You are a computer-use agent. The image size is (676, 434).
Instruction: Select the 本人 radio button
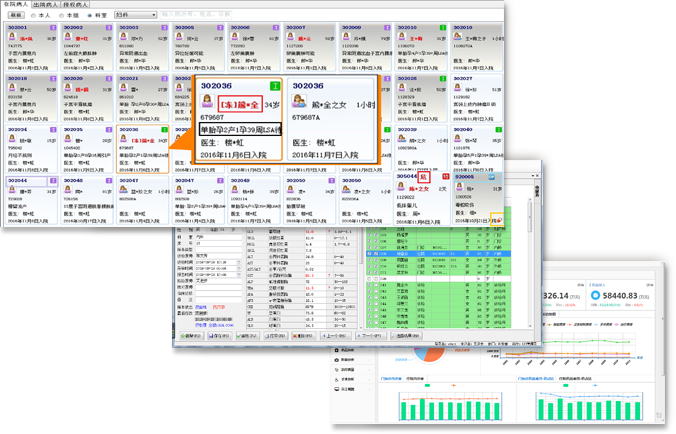click(36, 16)
